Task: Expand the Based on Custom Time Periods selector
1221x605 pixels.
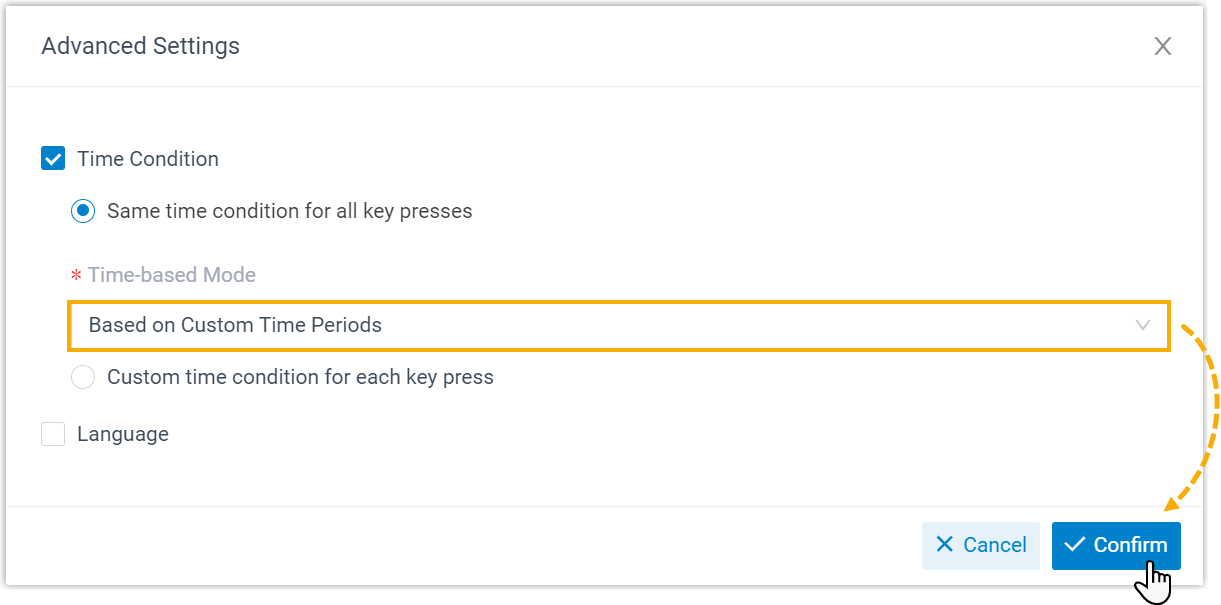Action: pyautogui.click(x=618, y=325)
